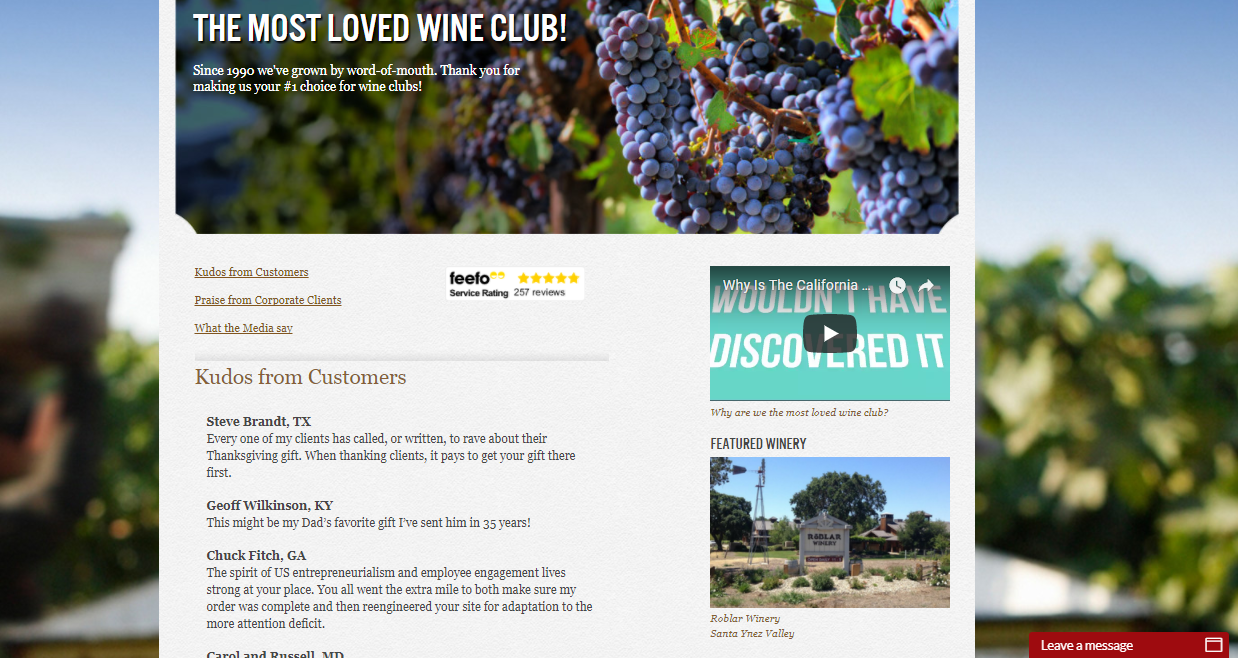Viewport: 1238px width, 658px height.
Task: Click the Feefo service rating badge
Action: pyautogui.click(x=515, y=284)
